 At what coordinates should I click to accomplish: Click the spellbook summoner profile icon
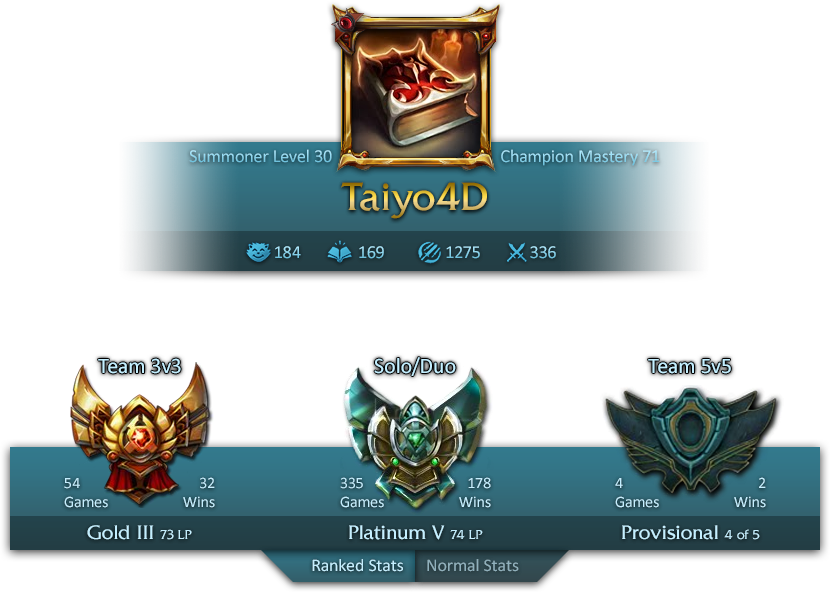click(416, 87)
